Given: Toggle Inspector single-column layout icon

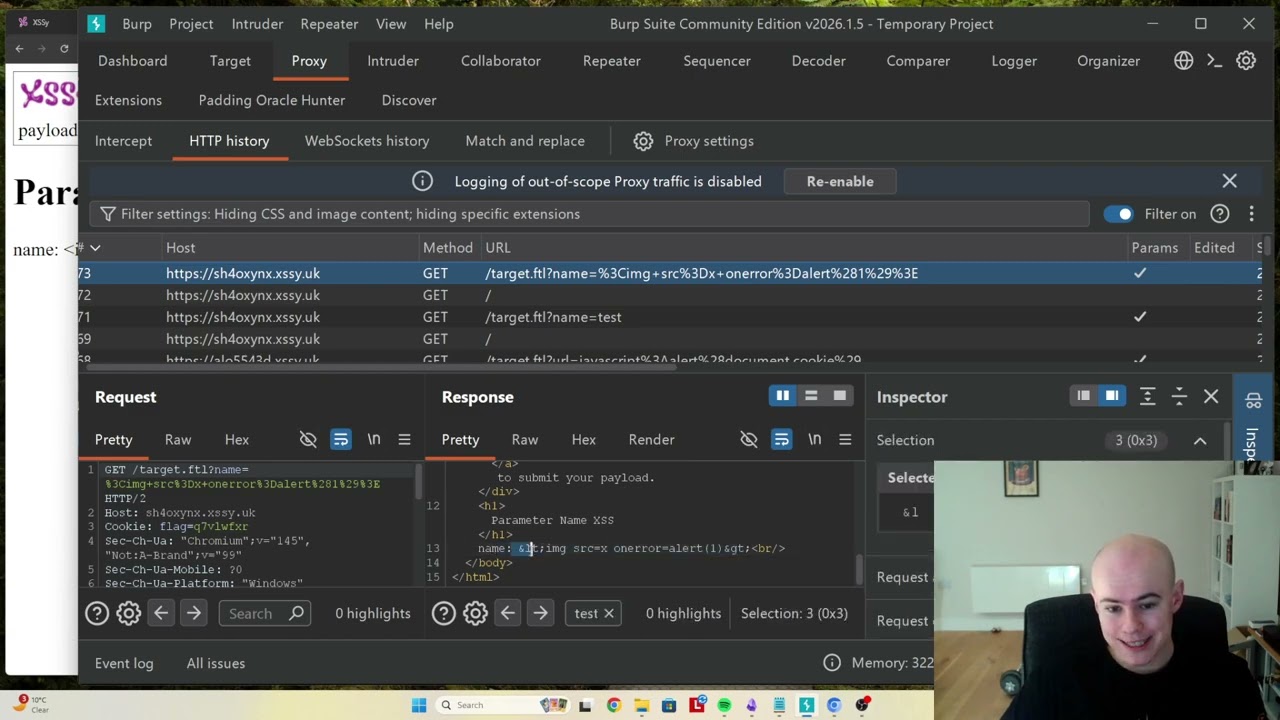Looking at the screenshot, I should click(x=1083, y=397).
